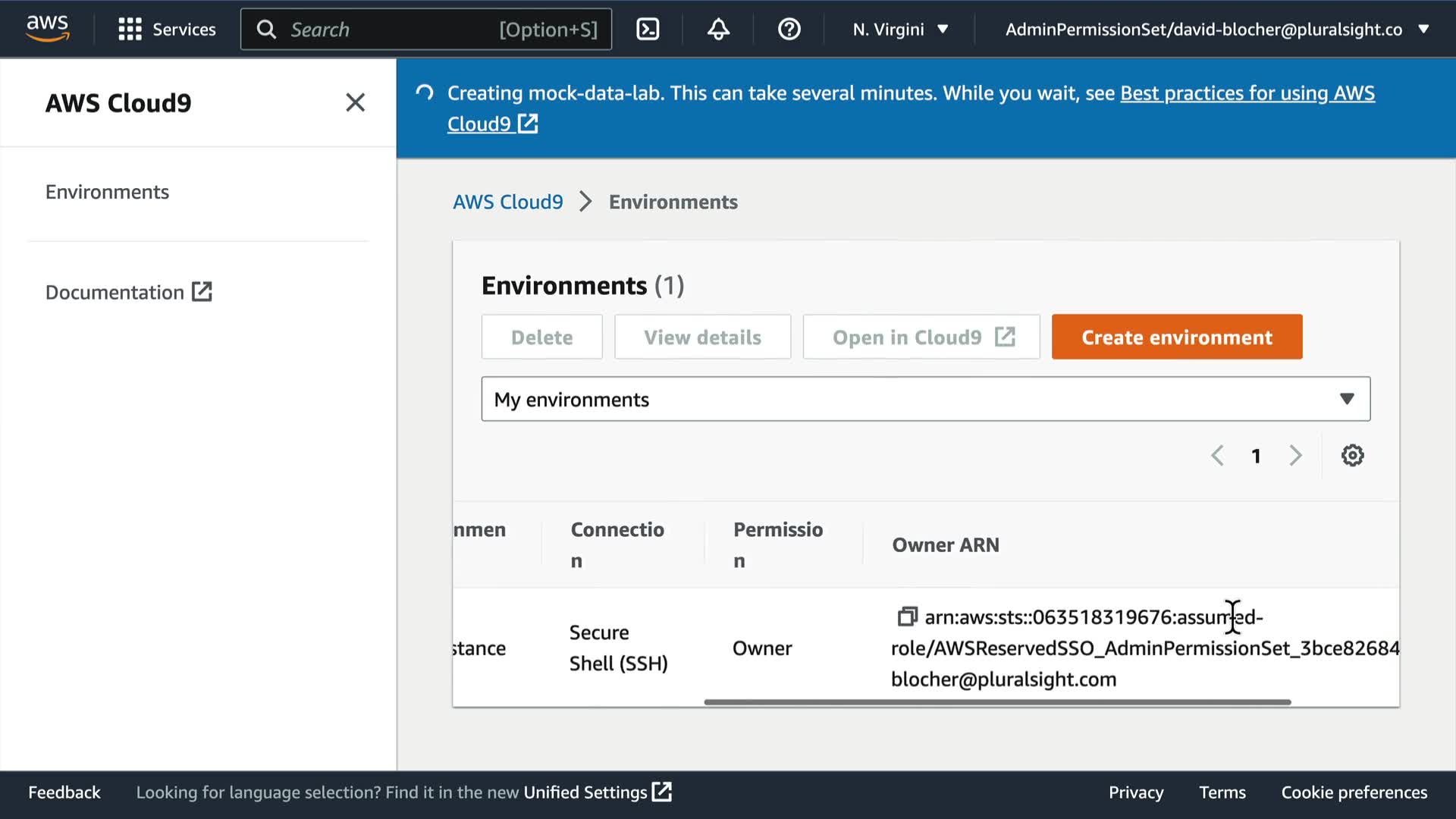1456x819 pixels.
Task: Click the horizontal table scrollbar
Action: (x=996, y=702)
